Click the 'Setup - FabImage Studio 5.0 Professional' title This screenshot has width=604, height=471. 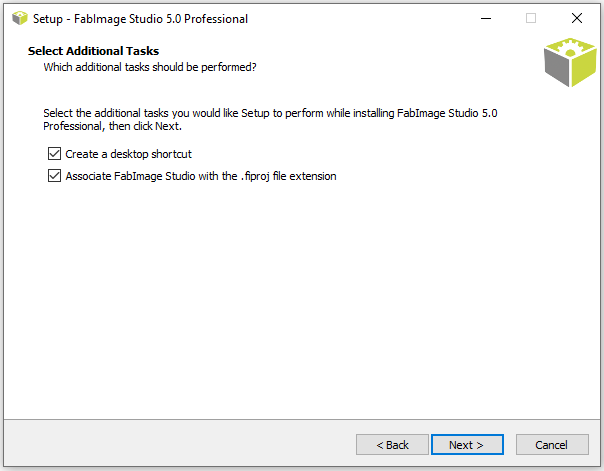(140, 18)
